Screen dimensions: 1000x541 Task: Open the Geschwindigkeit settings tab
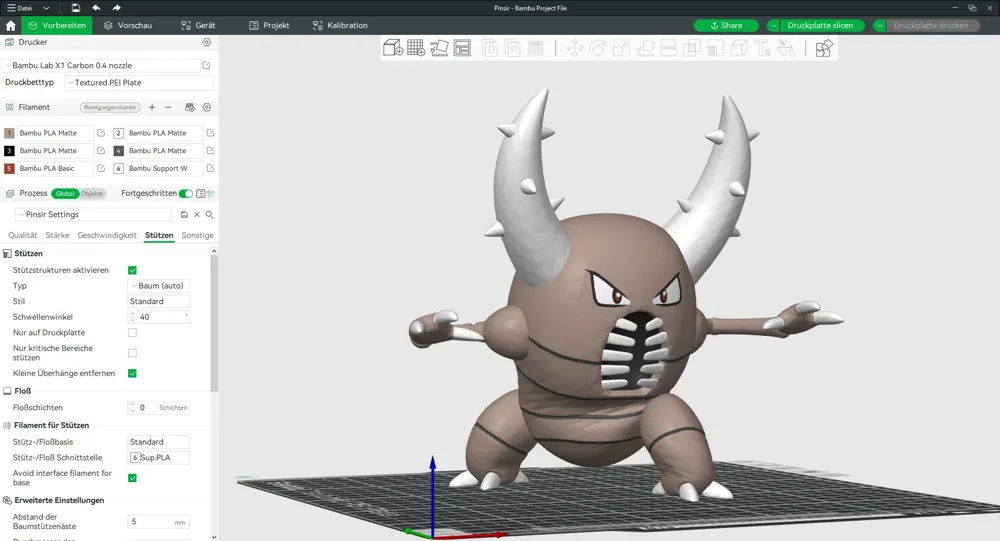click(107, 235)
